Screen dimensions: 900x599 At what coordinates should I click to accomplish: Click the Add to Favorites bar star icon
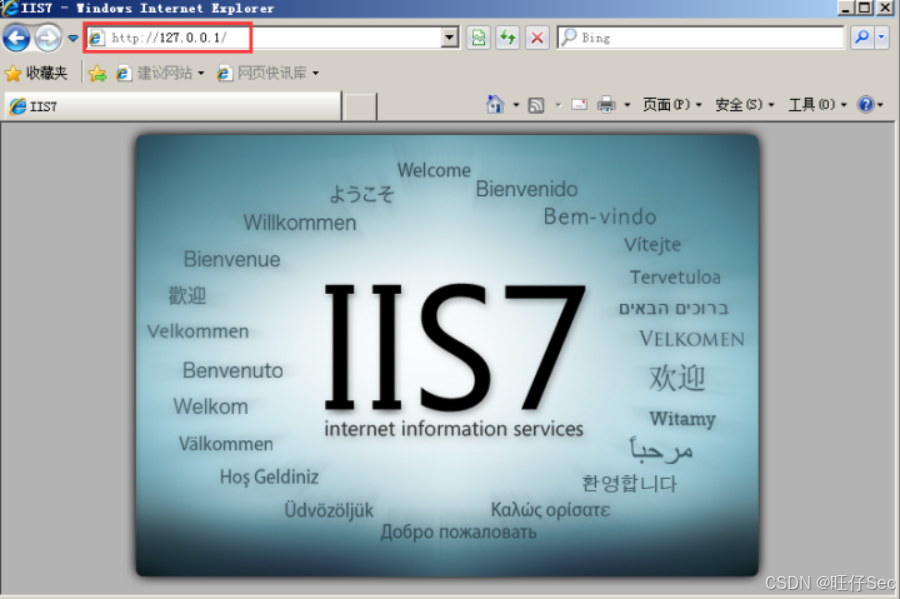click(x=98, y=73)
